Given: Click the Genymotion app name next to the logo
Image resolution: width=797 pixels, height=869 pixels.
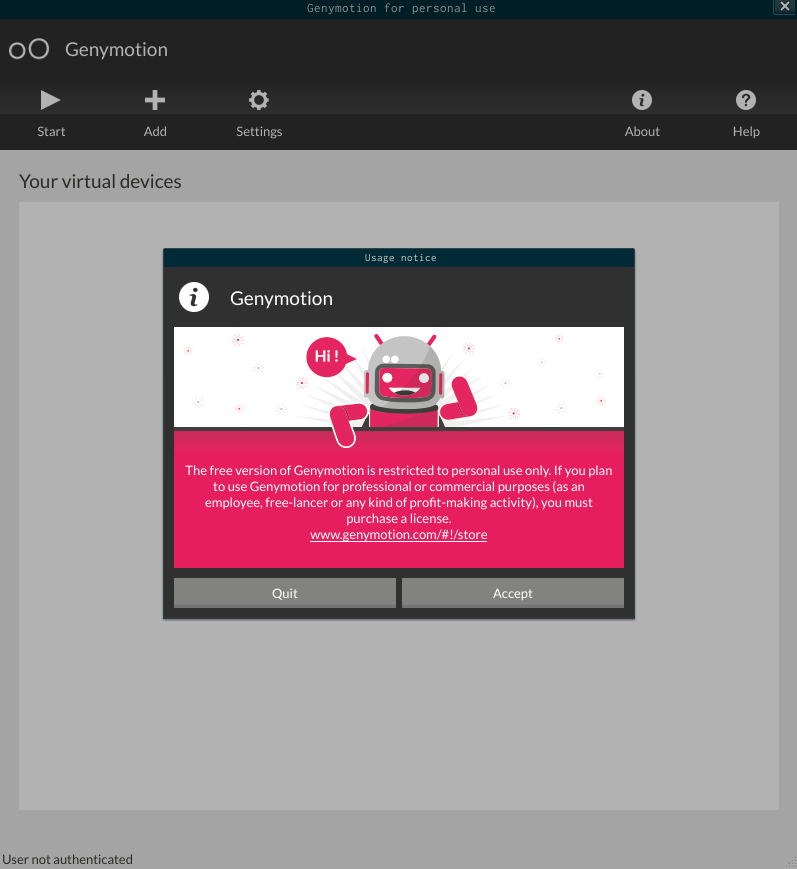Looking at the screenshot, I should click(116, 50).
